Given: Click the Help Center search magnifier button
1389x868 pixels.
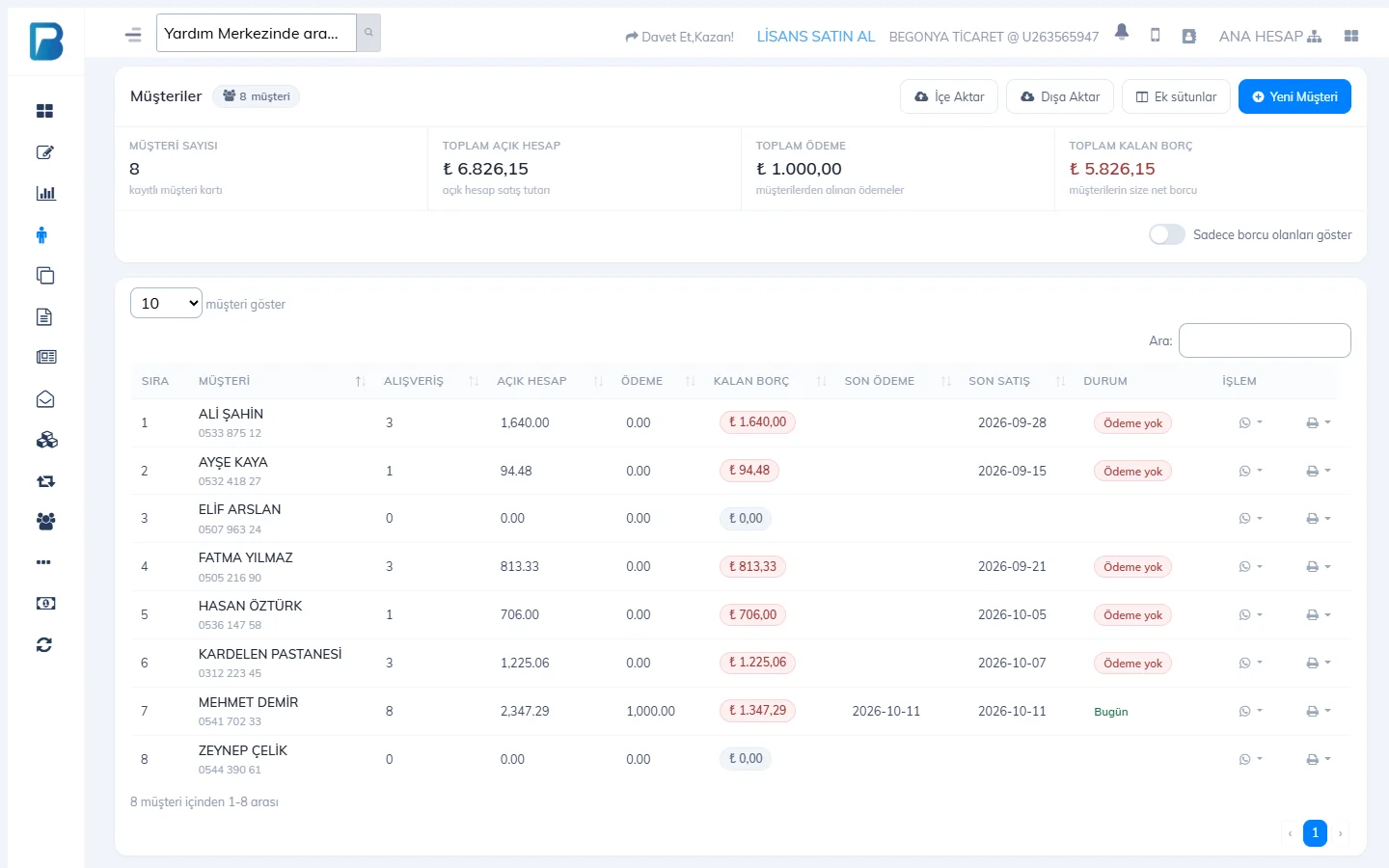Looking at the screenshot, I should coord(368,33).
